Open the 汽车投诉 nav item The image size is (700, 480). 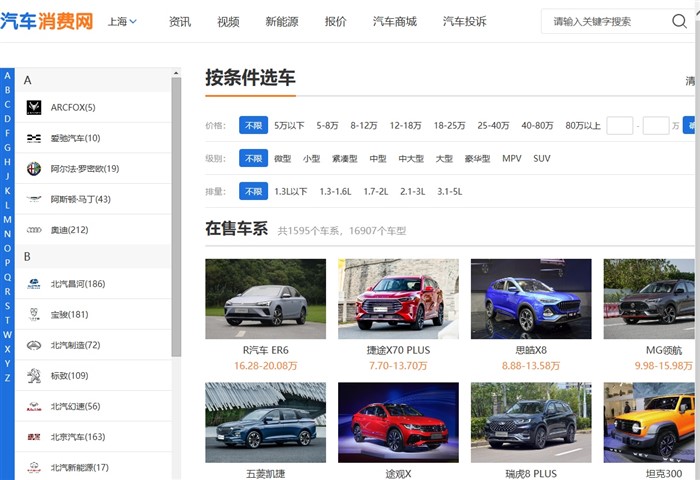coord(465,21)
